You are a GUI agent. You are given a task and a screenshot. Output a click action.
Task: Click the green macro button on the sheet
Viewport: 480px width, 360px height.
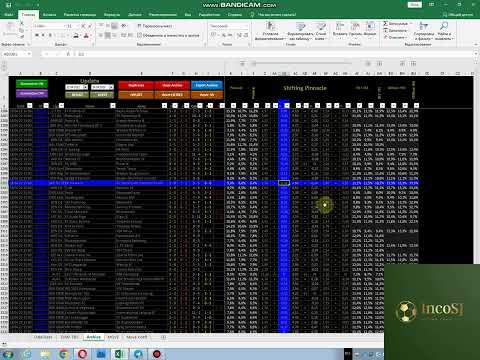32,84
